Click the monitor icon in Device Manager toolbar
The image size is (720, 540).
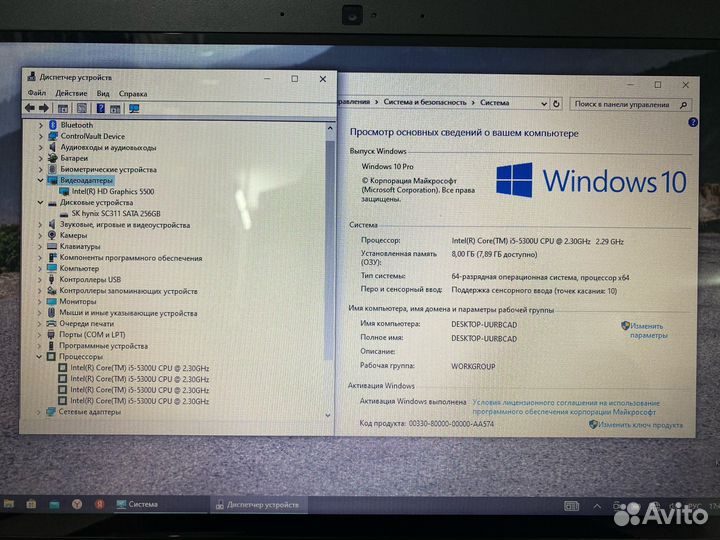(x=134, y=108)
